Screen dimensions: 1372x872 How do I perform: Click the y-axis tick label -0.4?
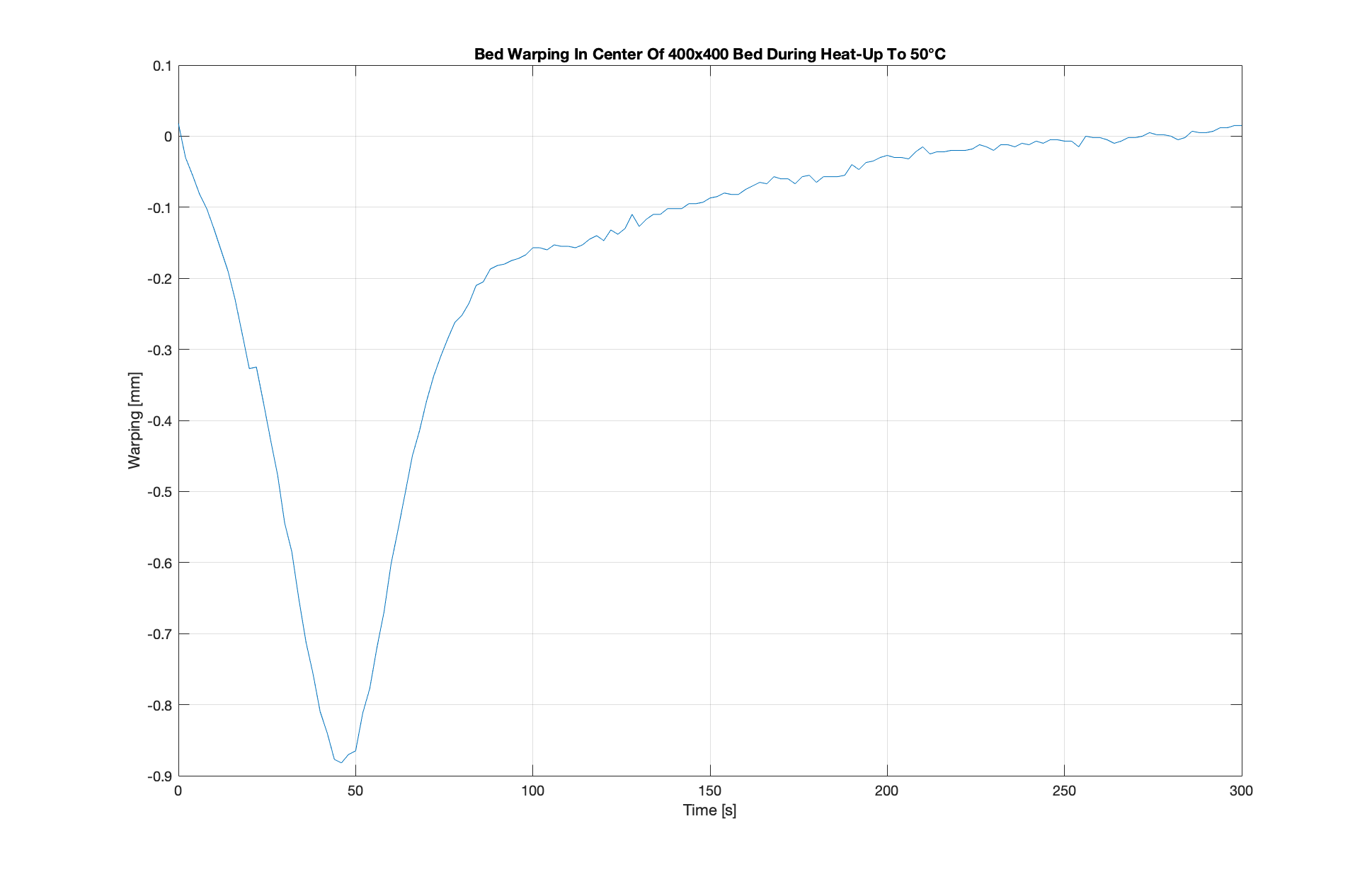pyautogui.click(x=159, y=421)
